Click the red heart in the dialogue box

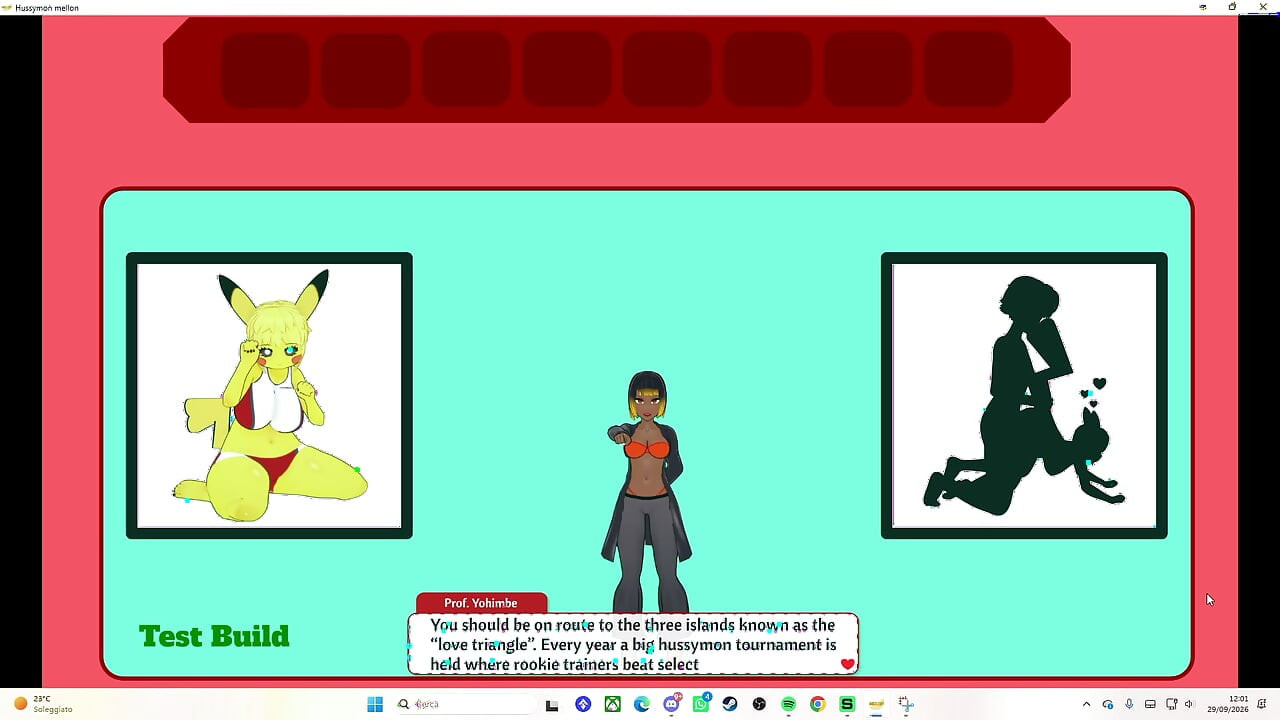click(848, 664)
